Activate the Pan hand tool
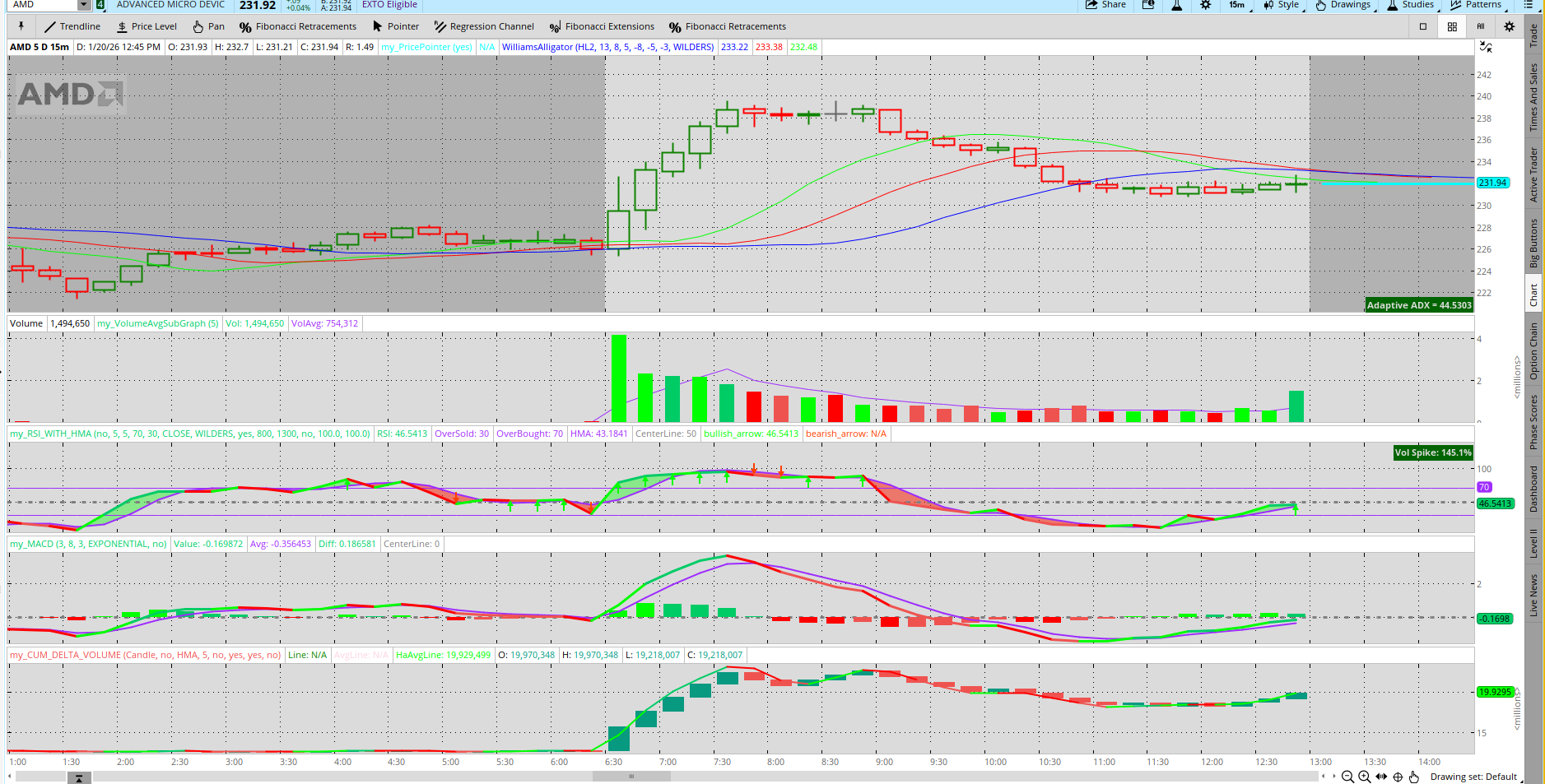The width and height of the screenshot is (1545, 784). click(209, 26)
